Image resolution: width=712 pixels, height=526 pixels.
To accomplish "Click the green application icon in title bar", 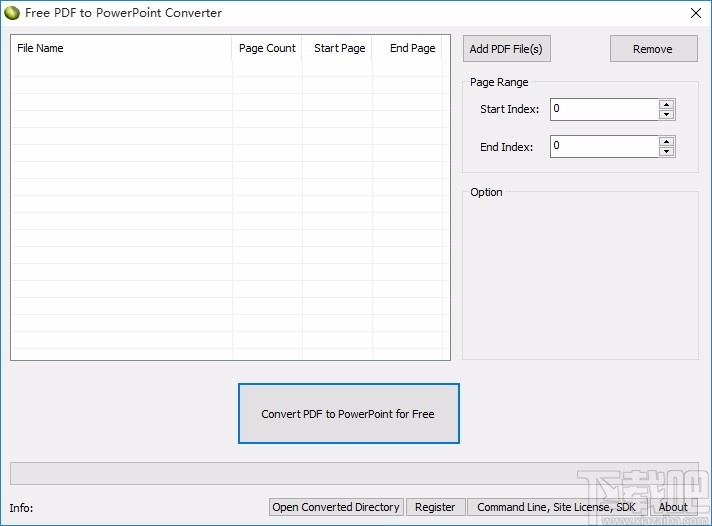I will (x=12, y=13).
